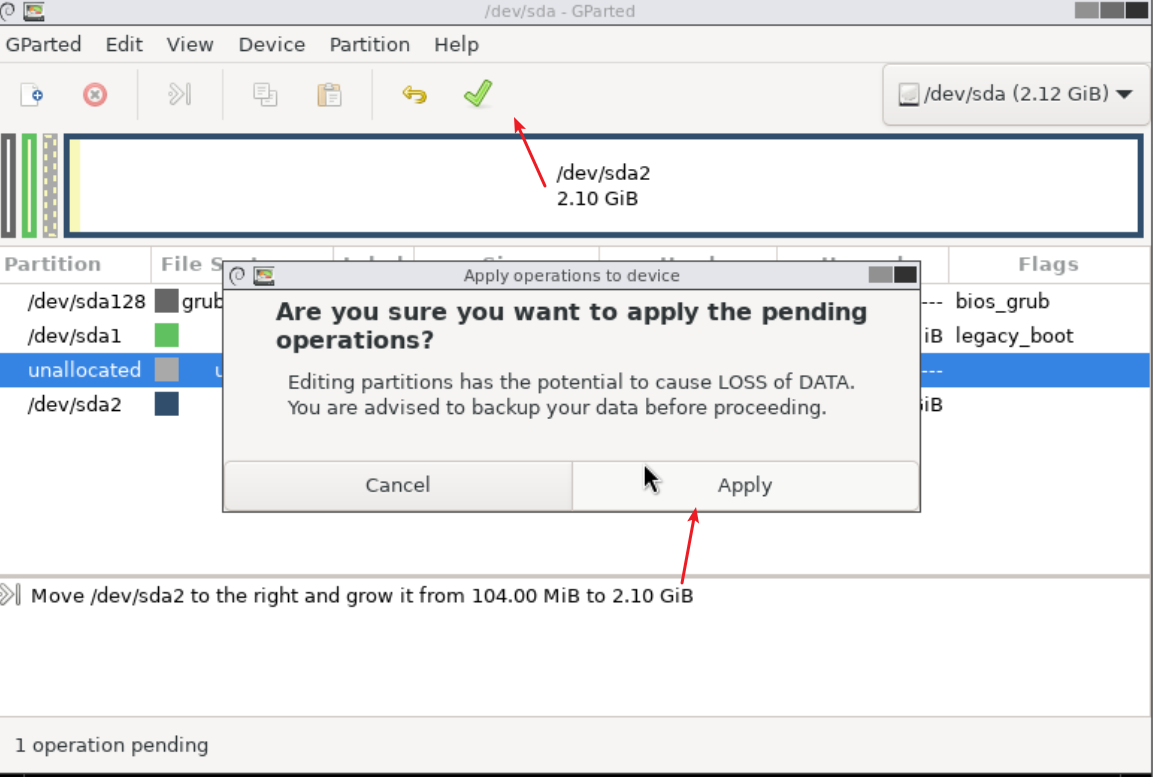Open the Partition menu

click(369, 45)
